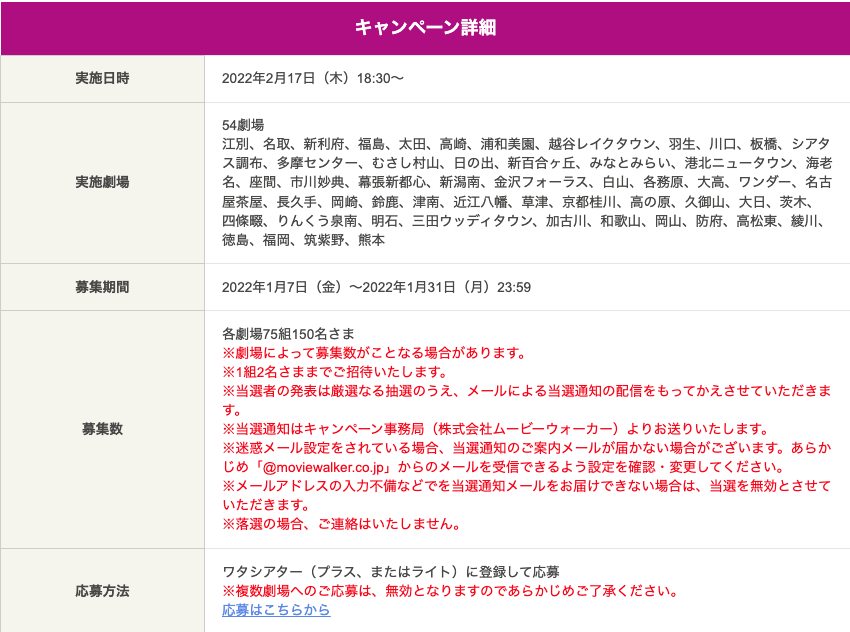Viewport: 850px width, 632px height.
Task: Click the date 2022年2月17日（木）18:30～
Action: coord(313,78)
